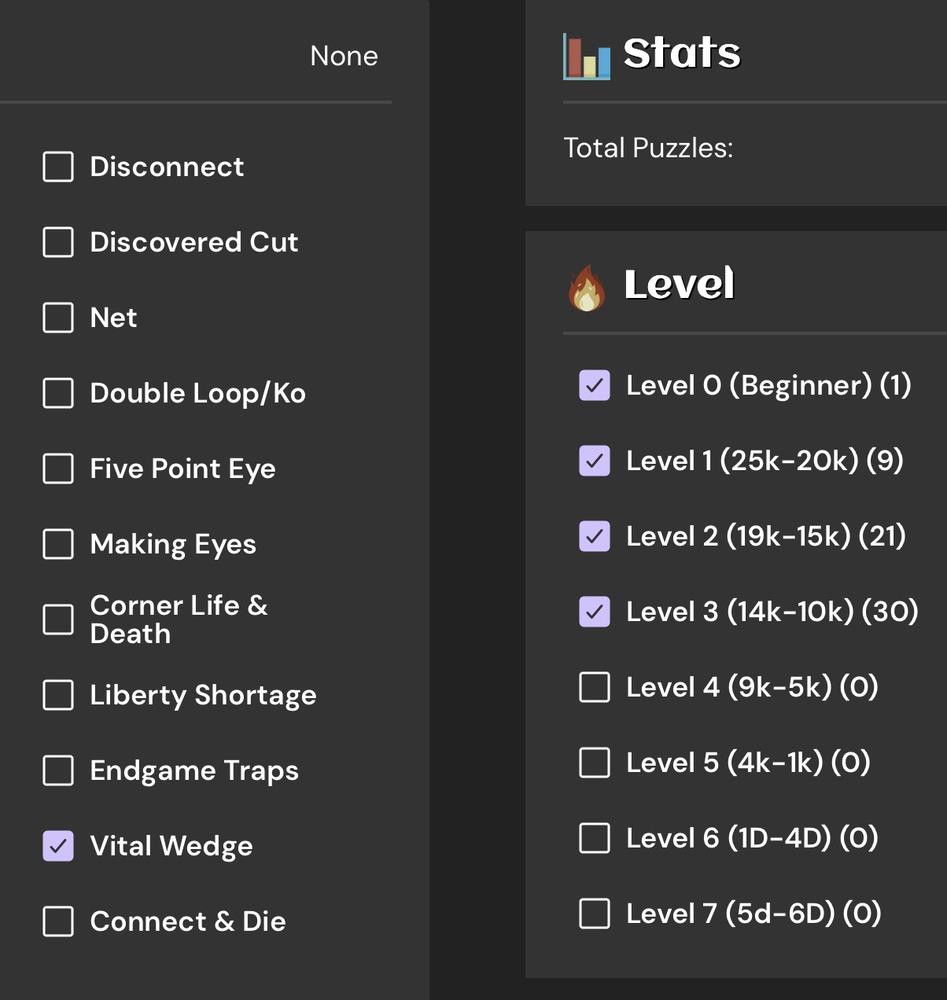This screenshot has width=947, height=1000.
Task: Uncheck the Vital Wedge checkbox
Action: click(x=58, y=846)
